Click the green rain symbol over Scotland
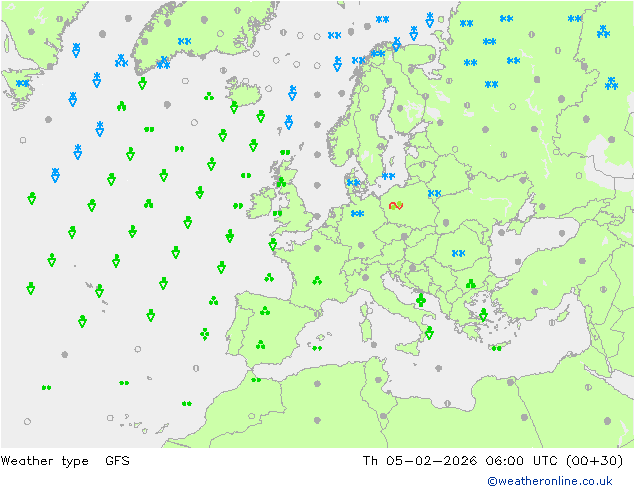 tap(281, 182)
